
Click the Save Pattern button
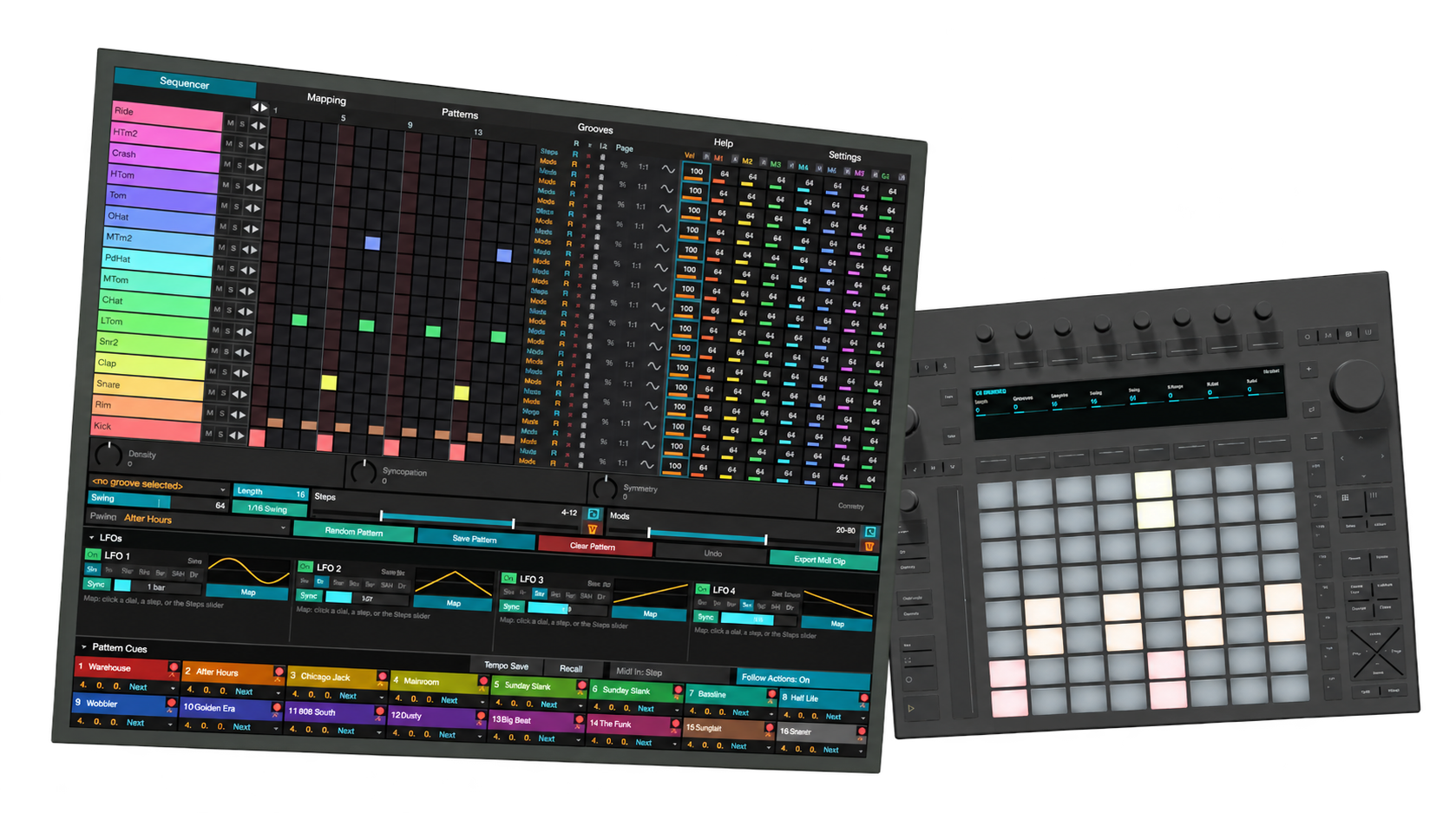[475, 539]
